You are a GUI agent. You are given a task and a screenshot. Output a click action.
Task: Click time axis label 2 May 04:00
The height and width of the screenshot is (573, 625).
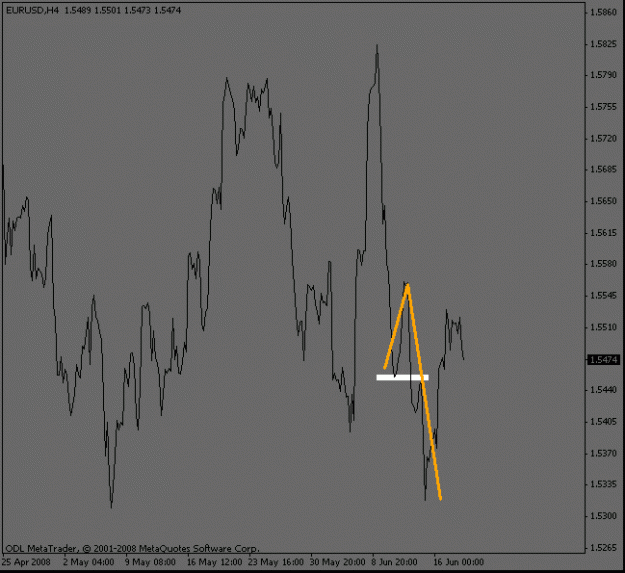[88, 563]
